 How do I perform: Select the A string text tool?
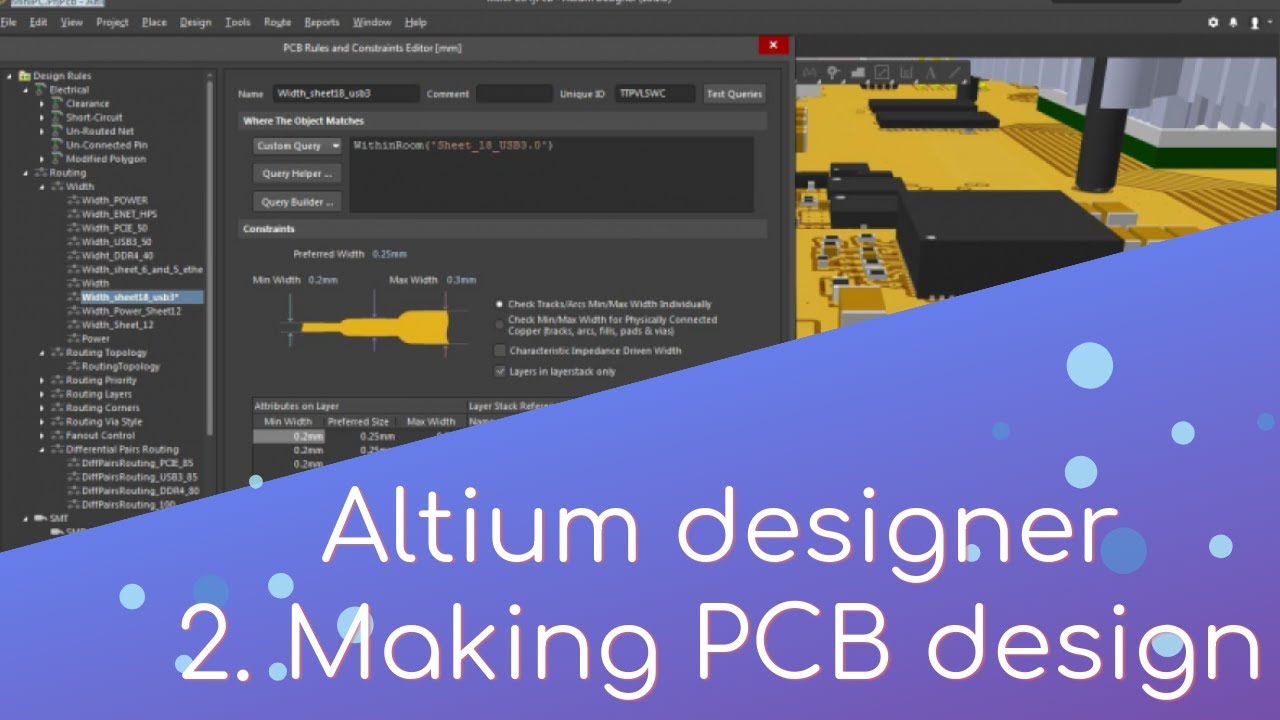(x=930, y=72)
